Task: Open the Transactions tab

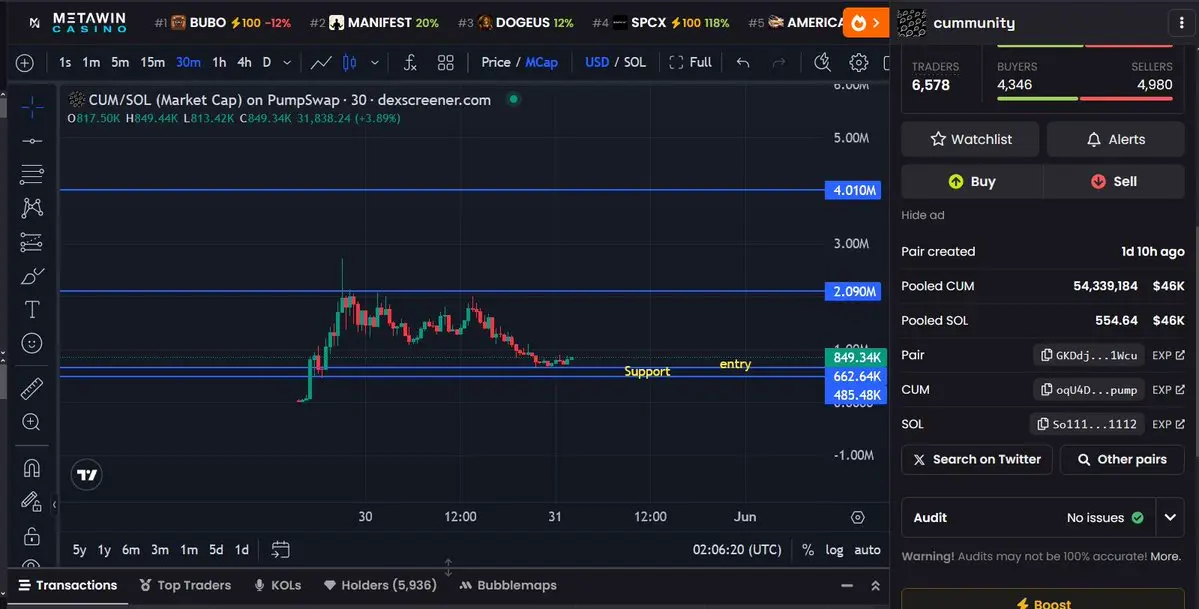Action: pos(68,585)
